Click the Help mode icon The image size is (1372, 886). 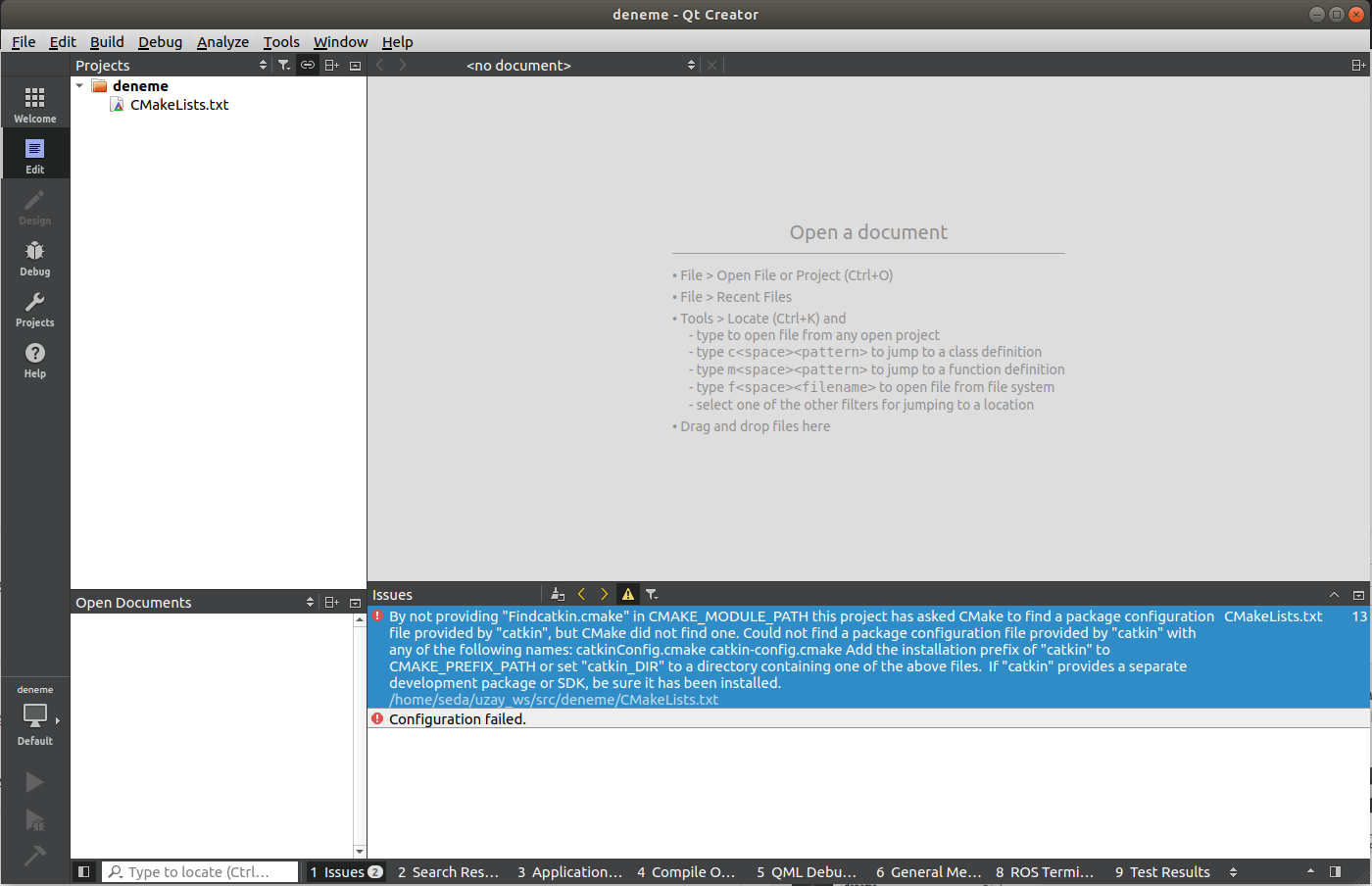click(x=34, y=360)
